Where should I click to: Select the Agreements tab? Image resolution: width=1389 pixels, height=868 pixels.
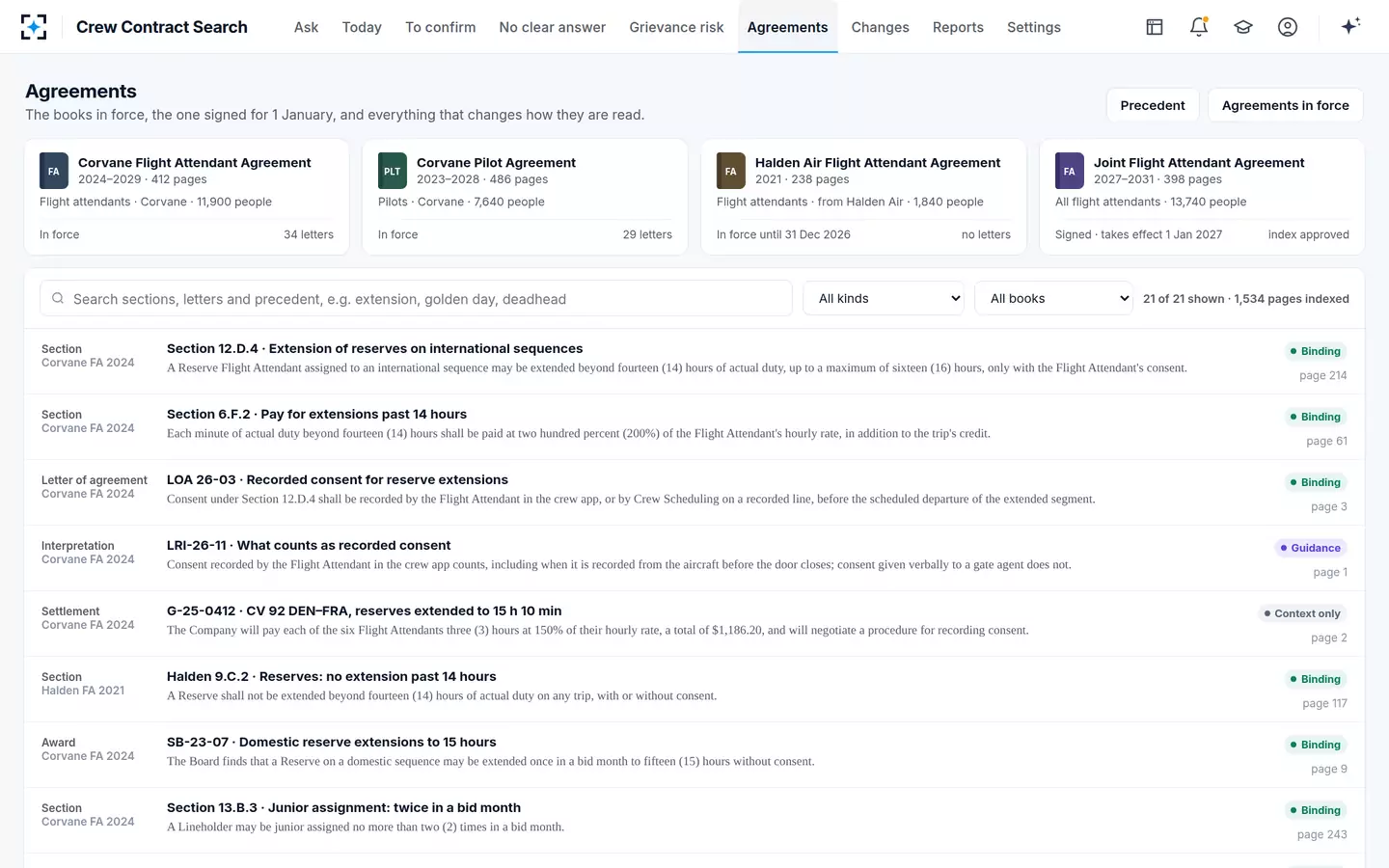pyautogui.click(x=787, y=27)
